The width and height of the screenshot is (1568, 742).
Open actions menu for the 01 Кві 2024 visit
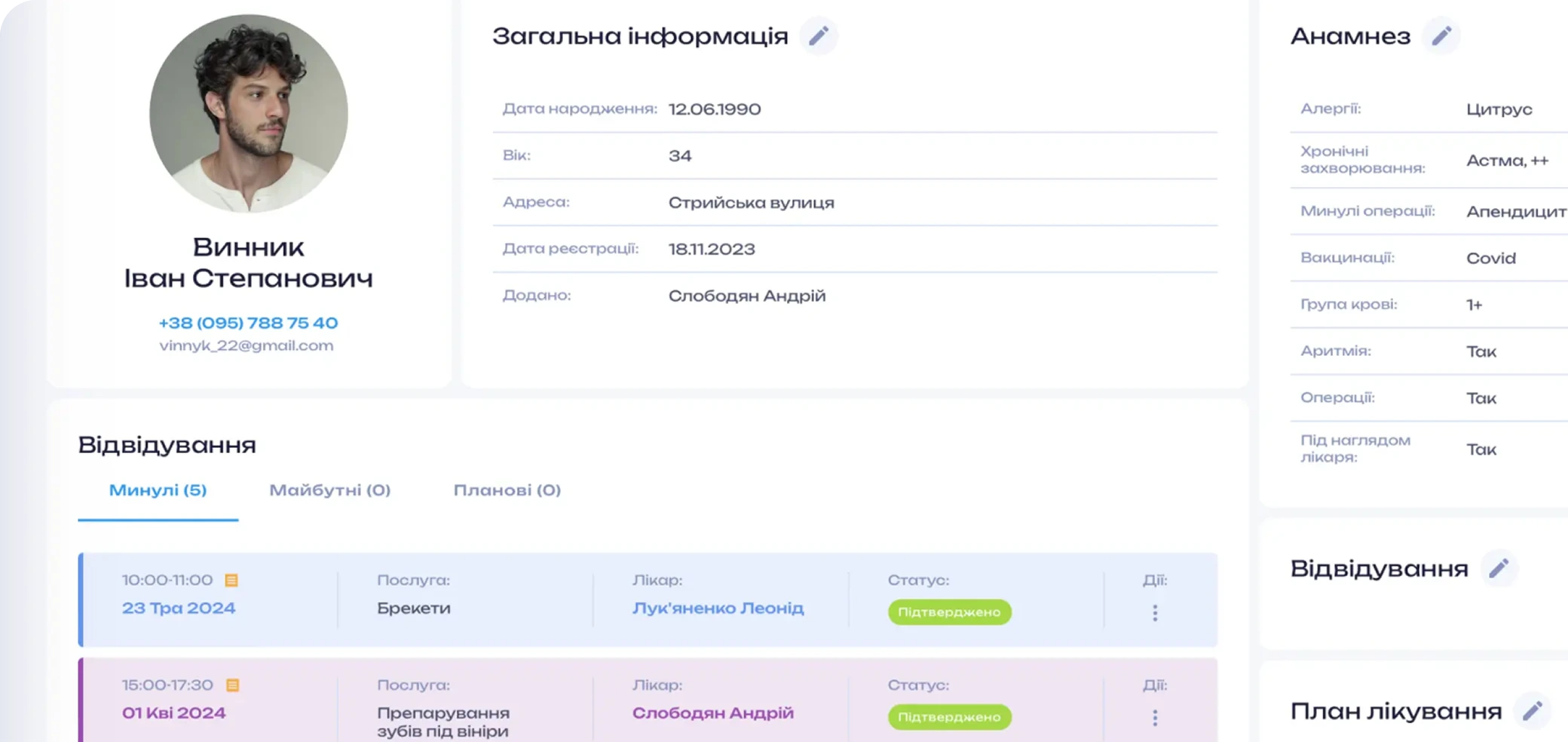click(x=1155, y=717)
